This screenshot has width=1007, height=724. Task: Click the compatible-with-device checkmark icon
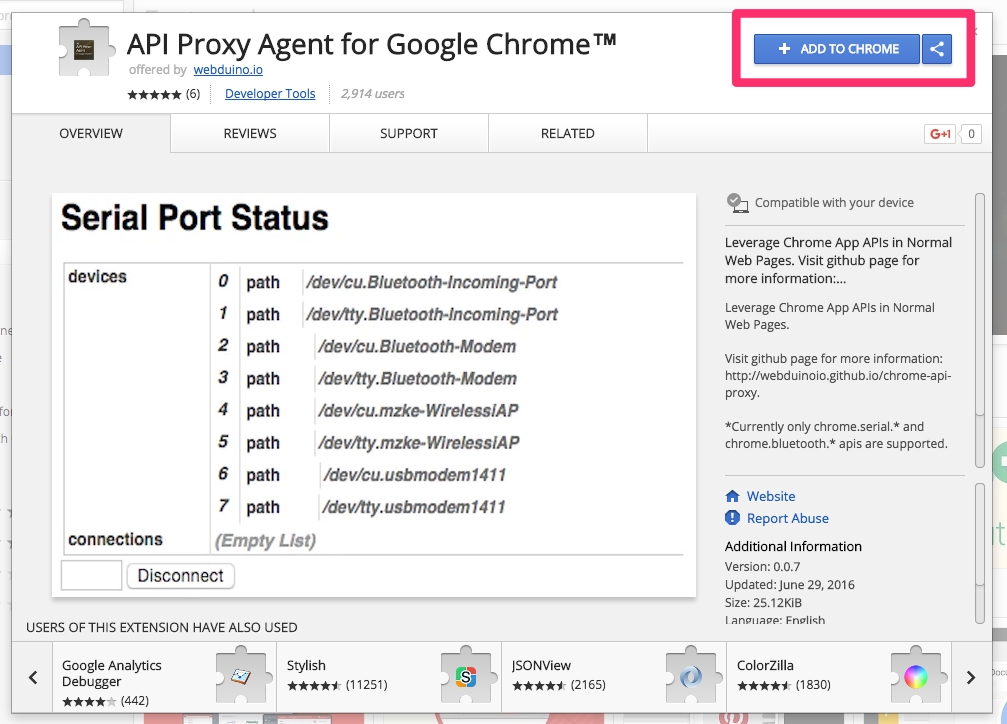point(737,203)
